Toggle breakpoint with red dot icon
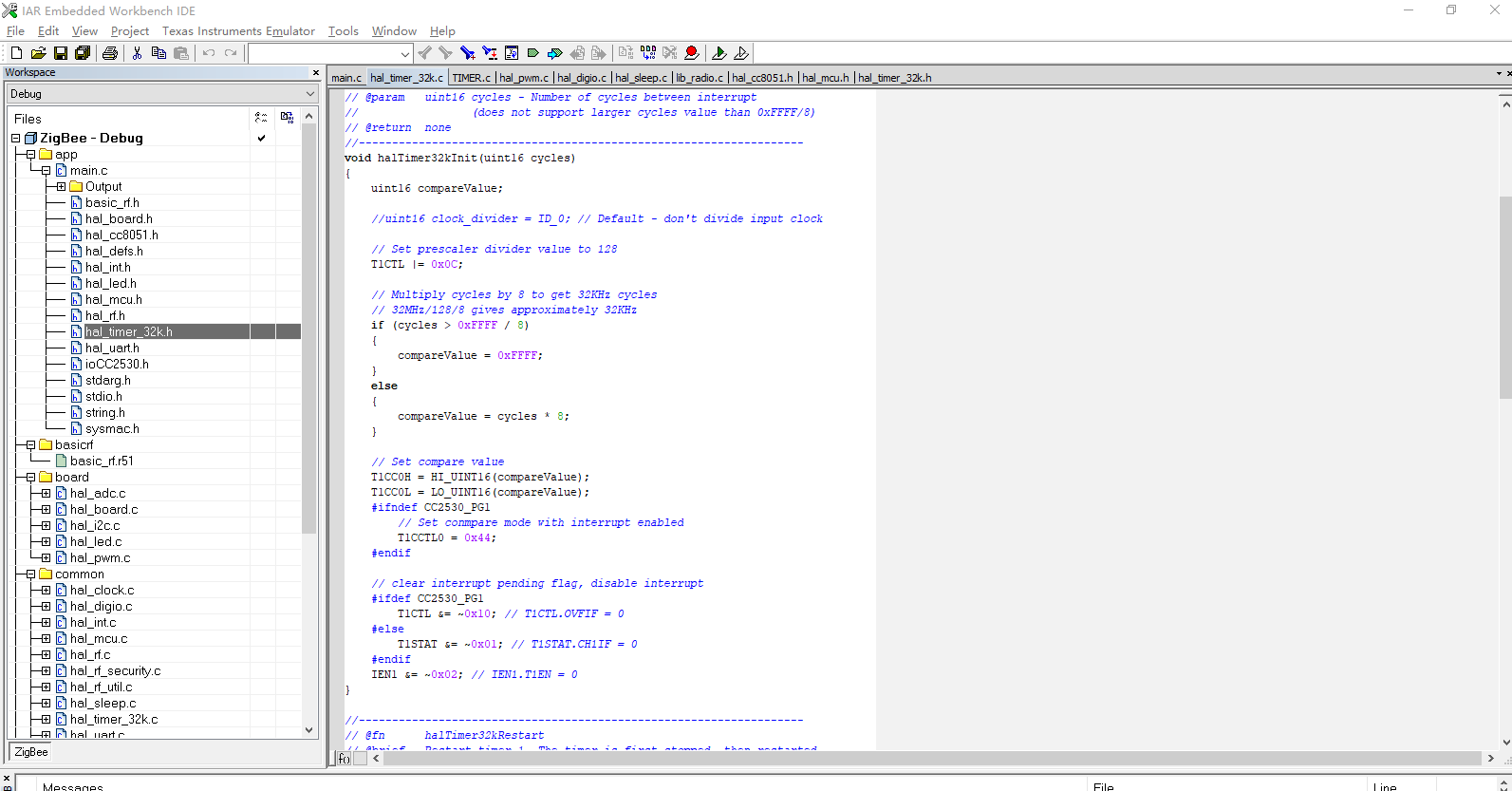Viewport: 1512px width, 791px height. [x=692, y=53]
